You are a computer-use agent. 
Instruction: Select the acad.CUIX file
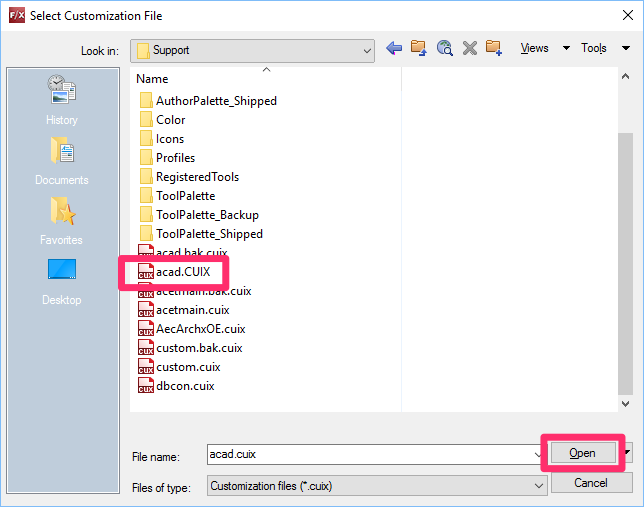[x=174, y=272]
